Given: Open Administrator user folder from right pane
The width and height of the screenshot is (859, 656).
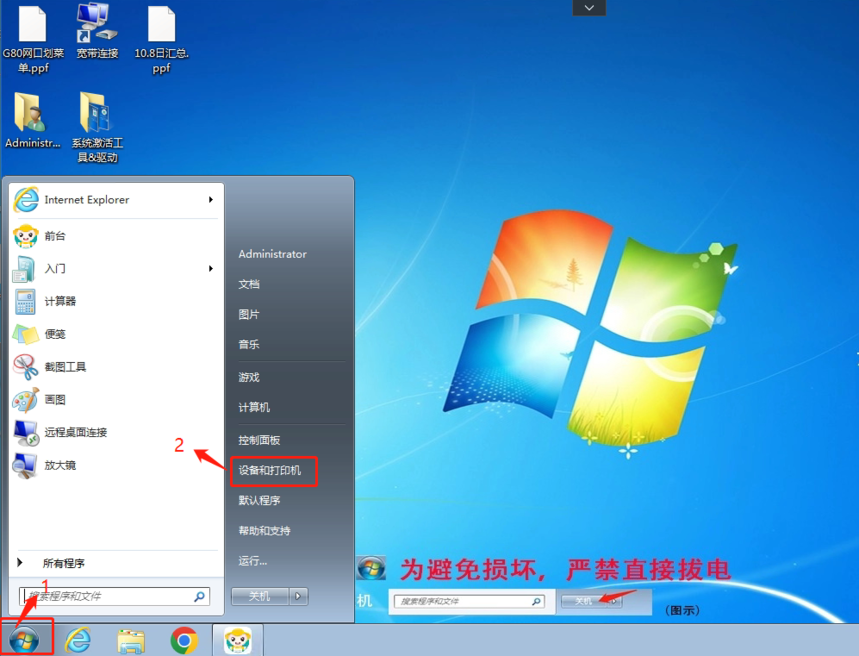Looking at the screenshot, I should (272, 254).
